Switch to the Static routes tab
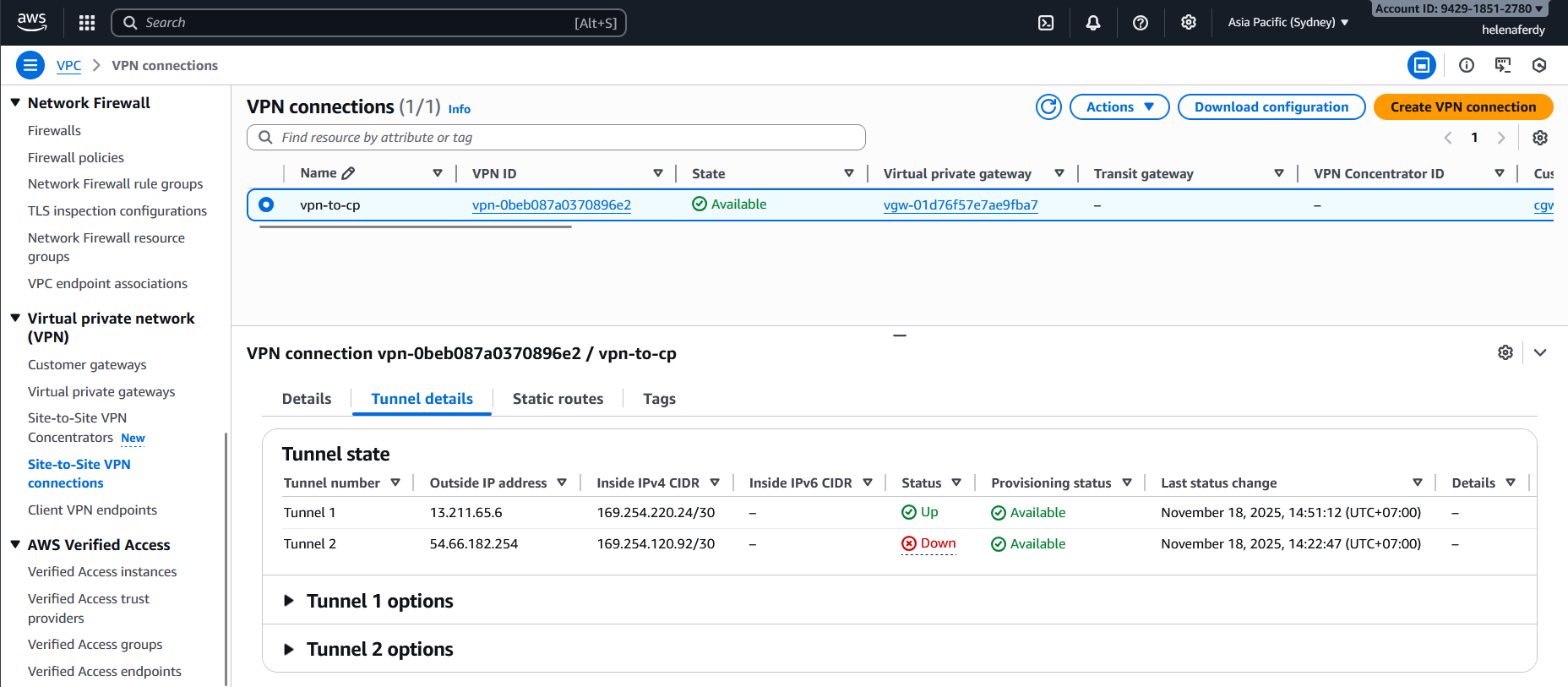Viewport: 1568px width, 687px height. click(x=558, y=399)
